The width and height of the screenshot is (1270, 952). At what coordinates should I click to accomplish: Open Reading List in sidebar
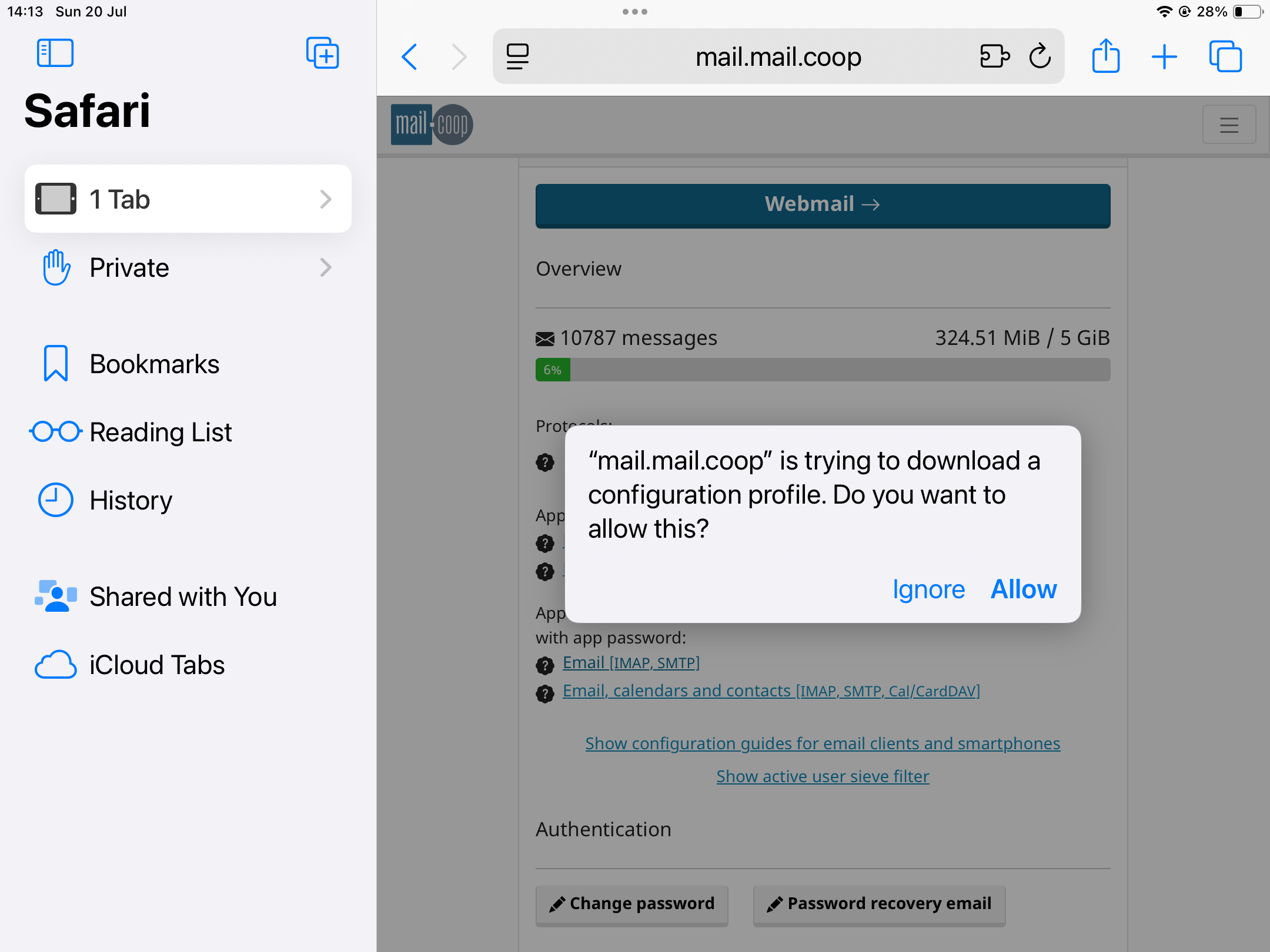pos(188,432)
